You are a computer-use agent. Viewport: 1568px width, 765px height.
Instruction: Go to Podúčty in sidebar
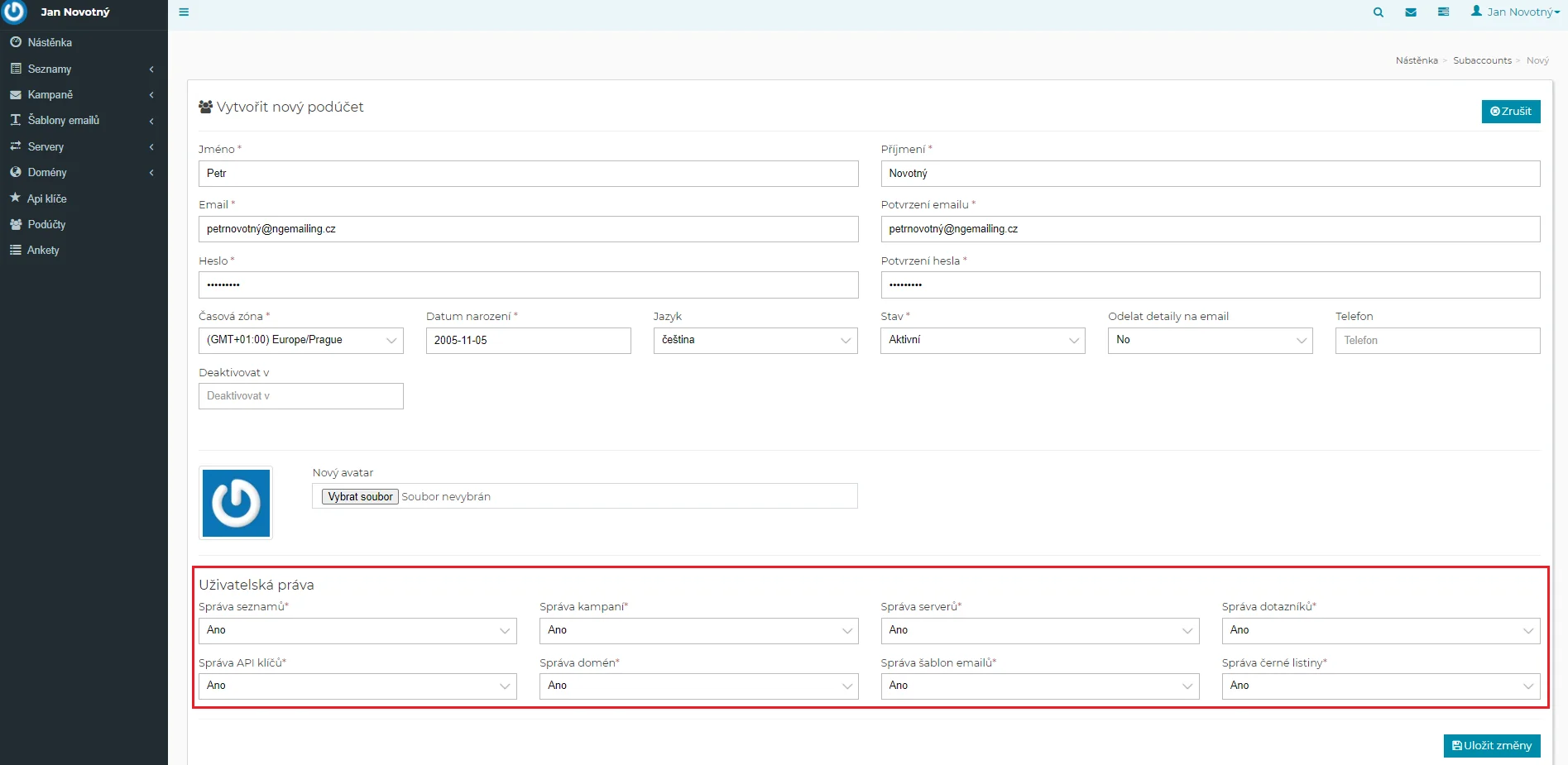(x=46, y=224)
